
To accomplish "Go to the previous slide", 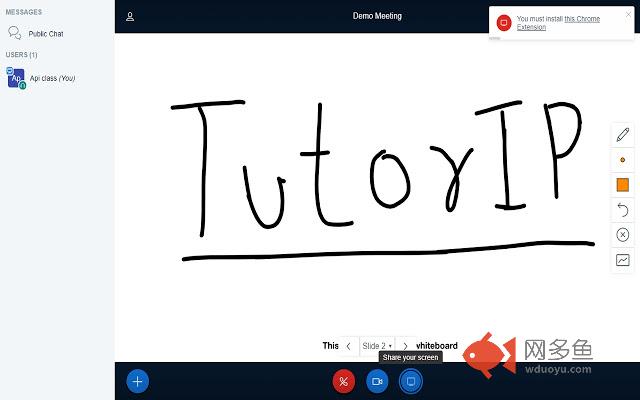I will coord(348,346).
